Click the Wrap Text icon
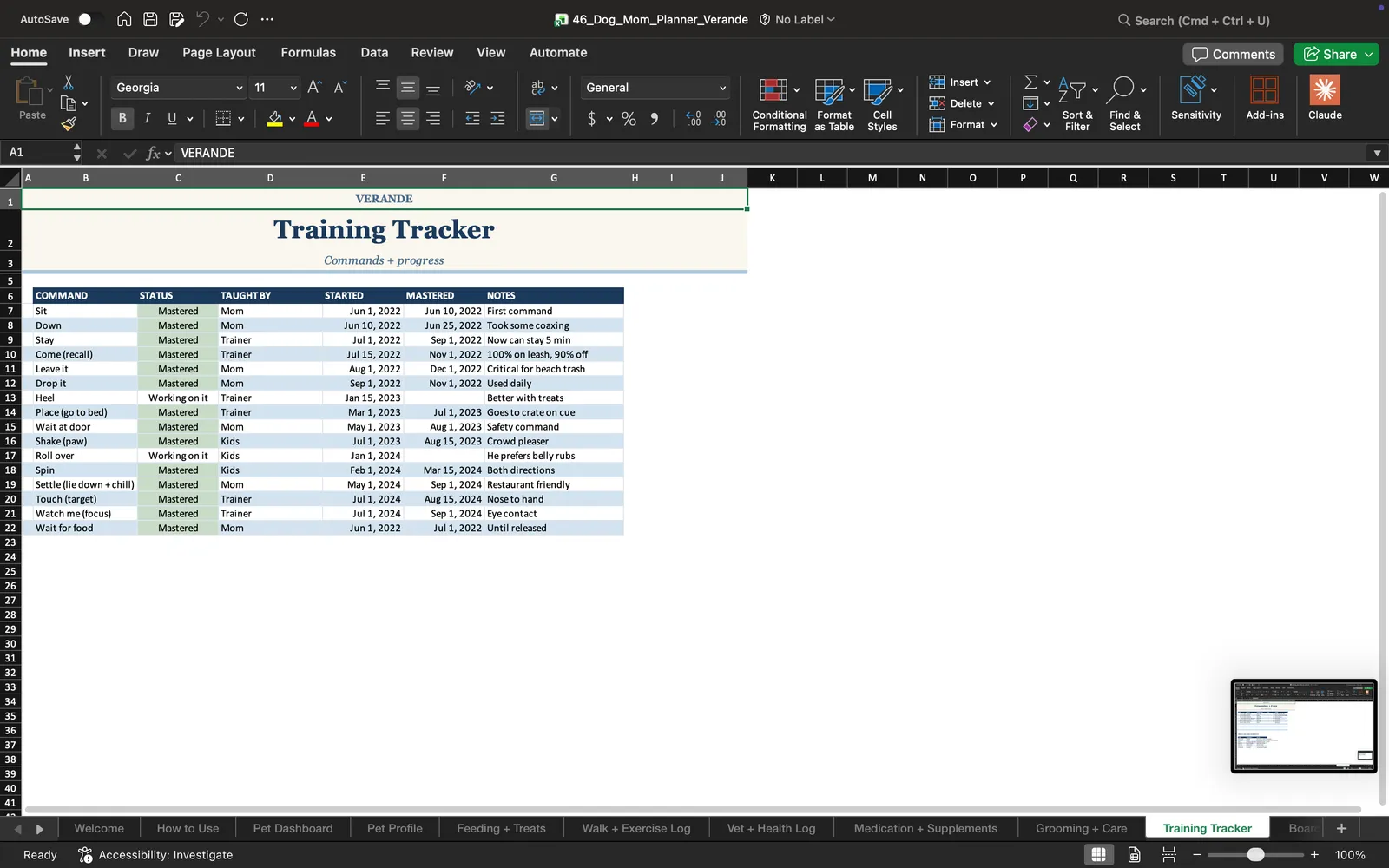This screenshot has width=1389, height=868. (x=538, y=88)
